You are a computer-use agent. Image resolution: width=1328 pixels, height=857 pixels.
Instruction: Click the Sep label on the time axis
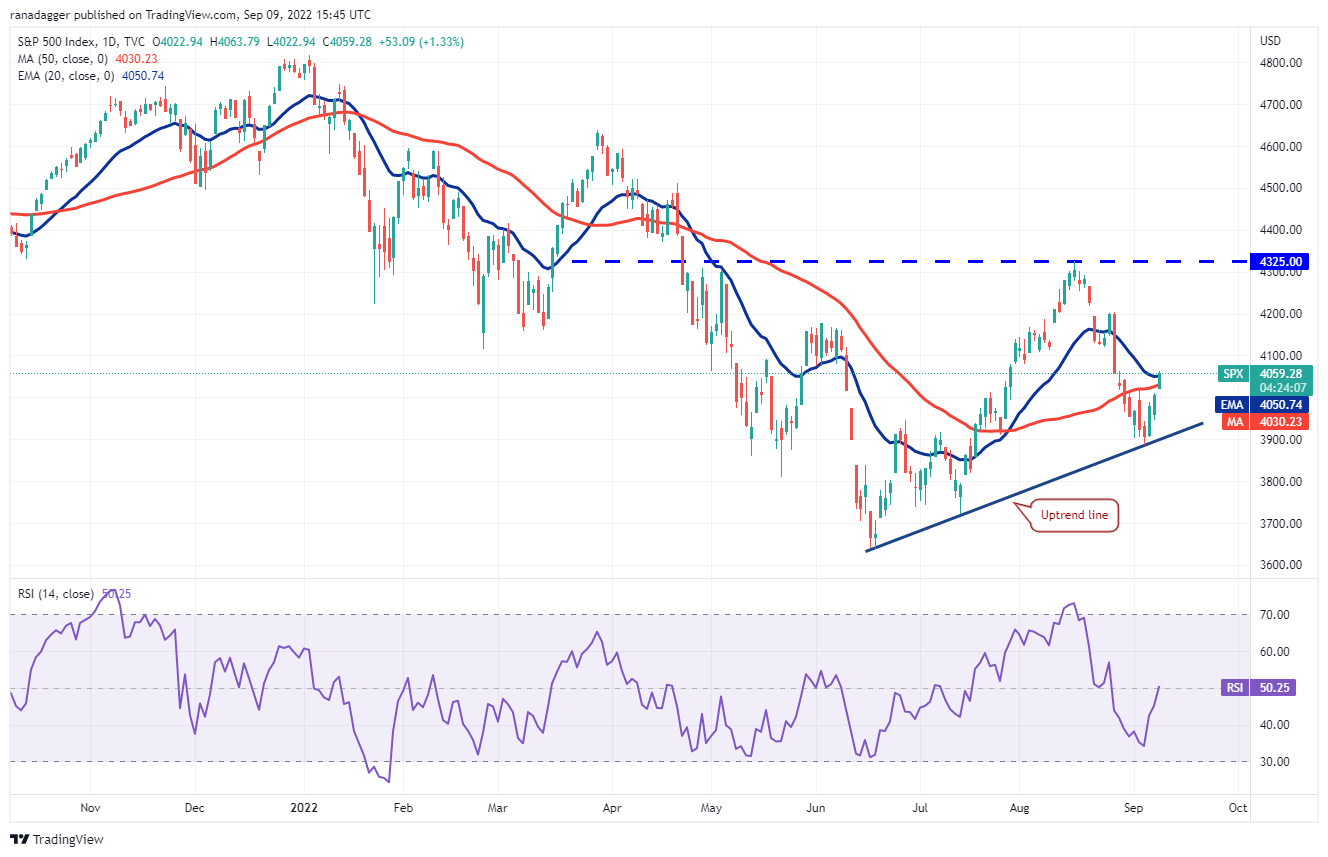point(1134,807)
